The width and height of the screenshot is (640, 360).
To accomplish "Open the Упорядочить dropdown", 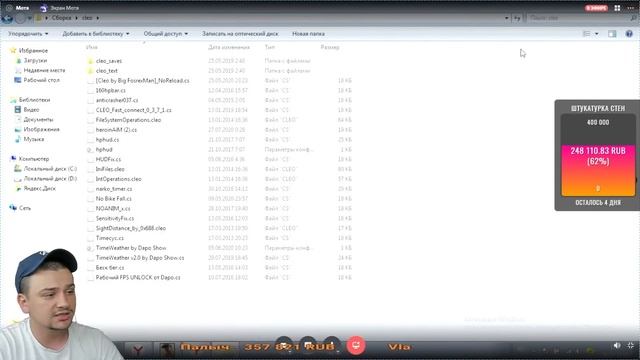I will point(28,34).
